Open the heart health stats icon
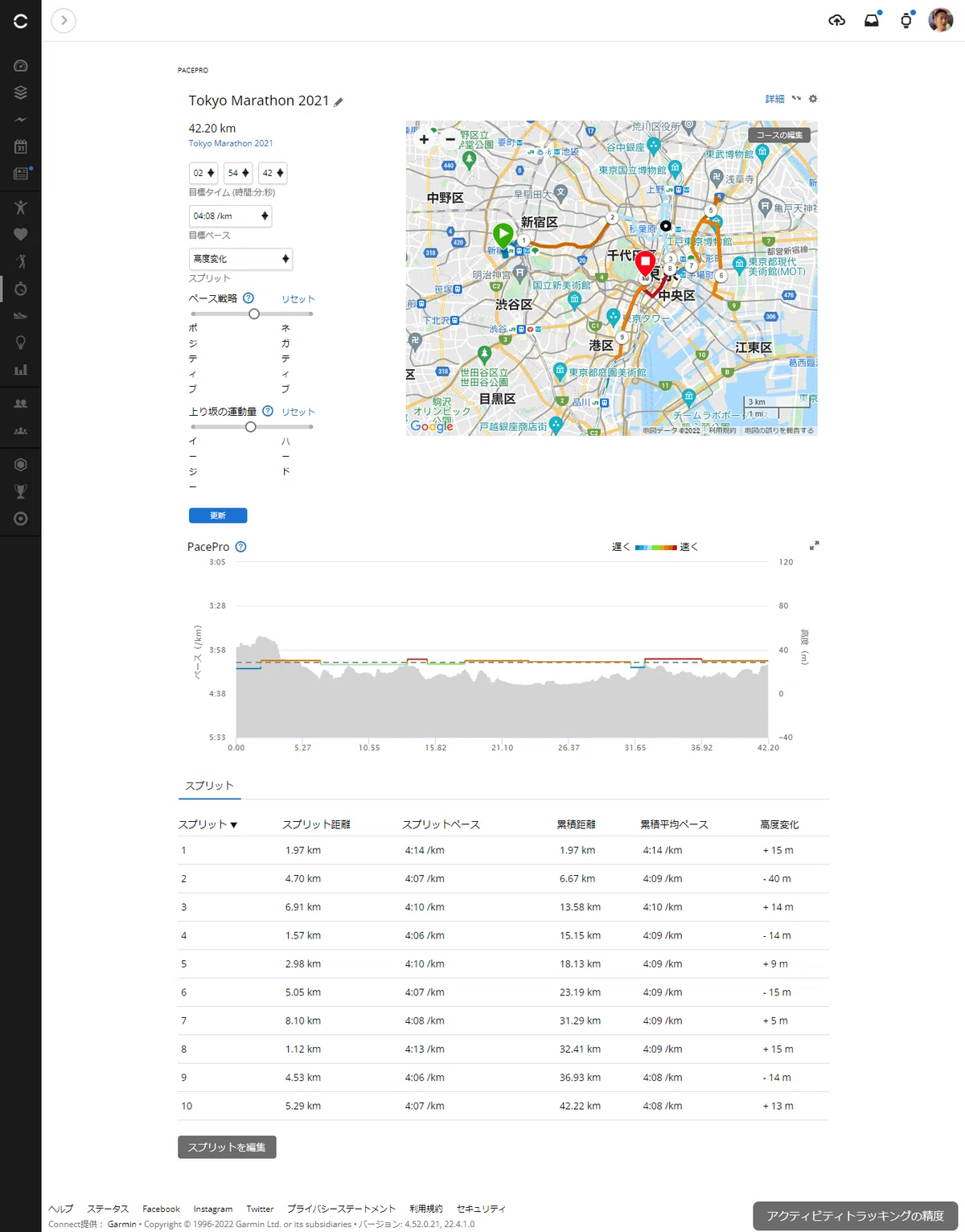This screenshot has height=1232, width=965. pos(21,234)
